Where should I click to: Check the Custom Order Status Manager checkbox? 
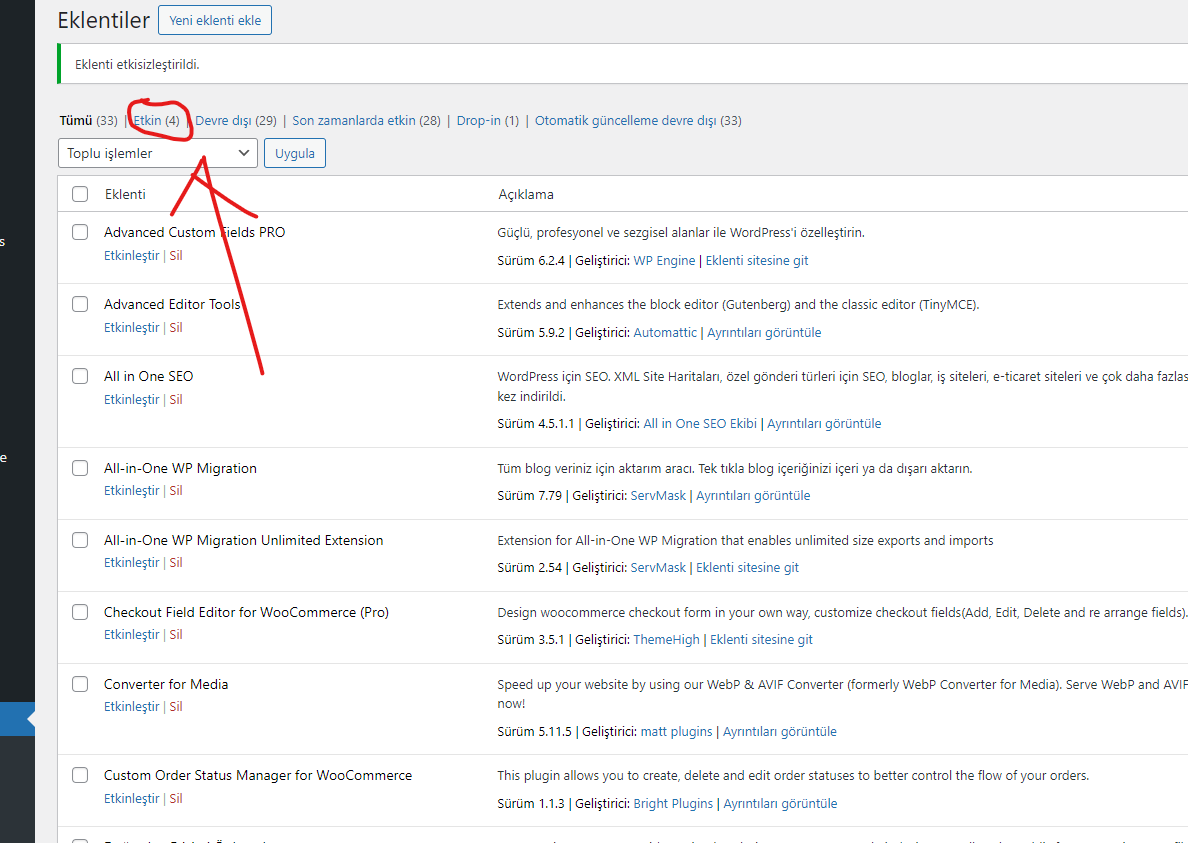tap(80, 775)
